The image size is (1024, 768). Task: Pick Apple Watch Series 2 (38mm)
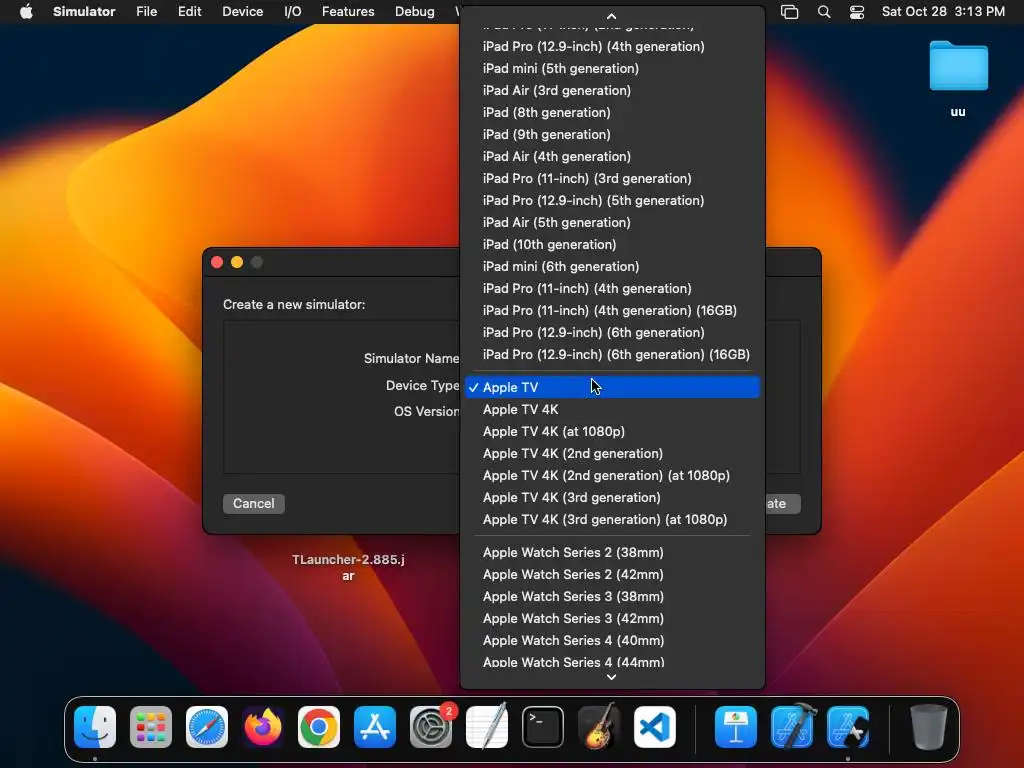[612, 552]
